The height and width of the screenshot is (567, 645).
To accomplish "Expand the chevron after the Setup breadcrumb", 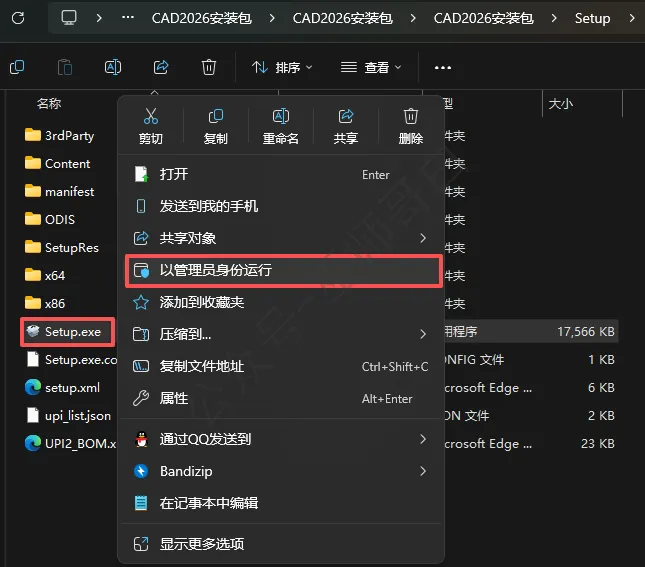I will 631,18.
